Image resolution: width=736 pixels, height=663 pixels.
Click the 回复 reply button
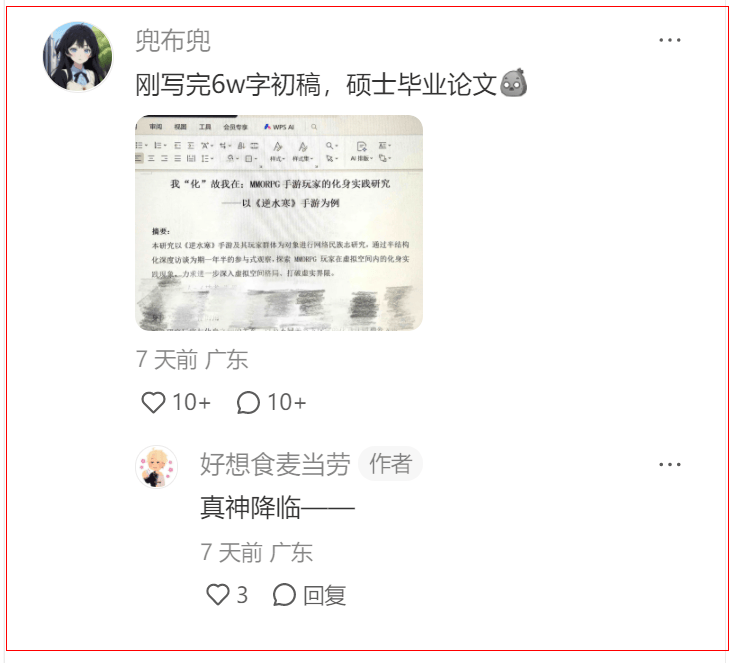[x=324, y=595]
